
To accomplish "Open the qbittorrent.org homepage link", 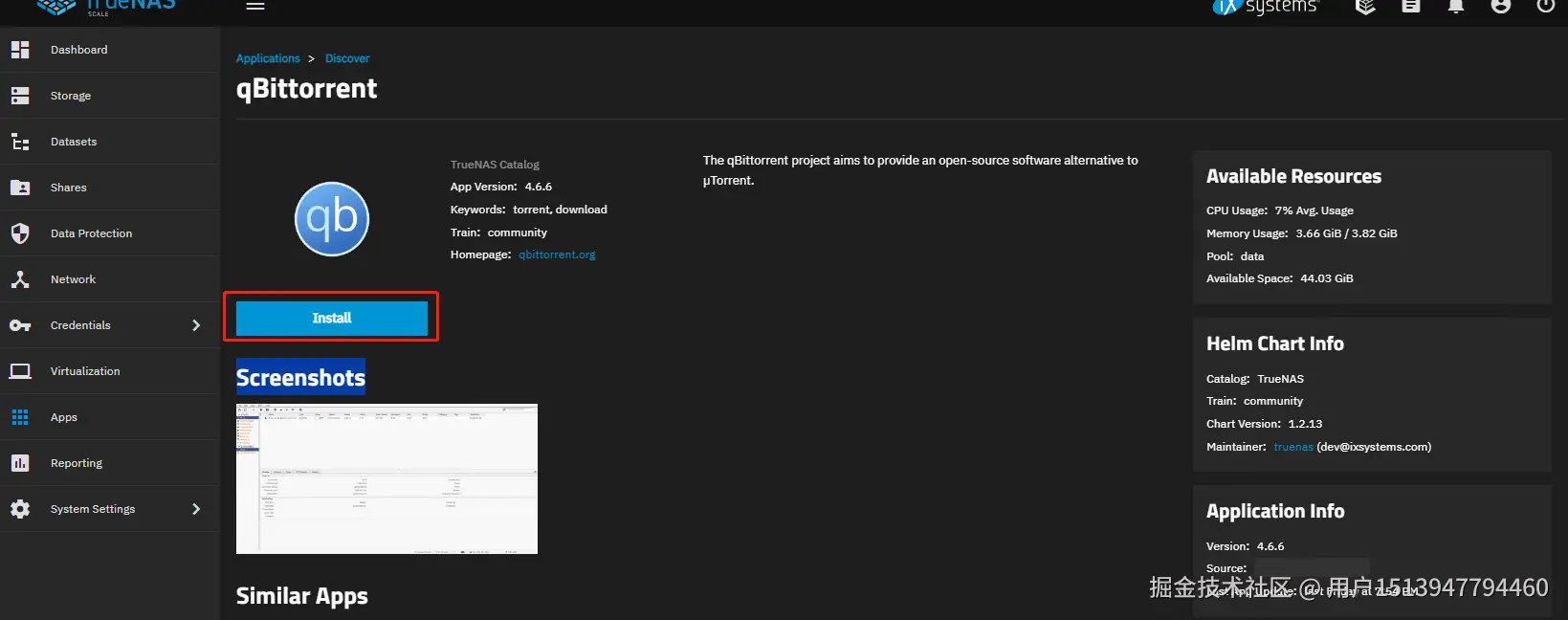I will (557, 255).
